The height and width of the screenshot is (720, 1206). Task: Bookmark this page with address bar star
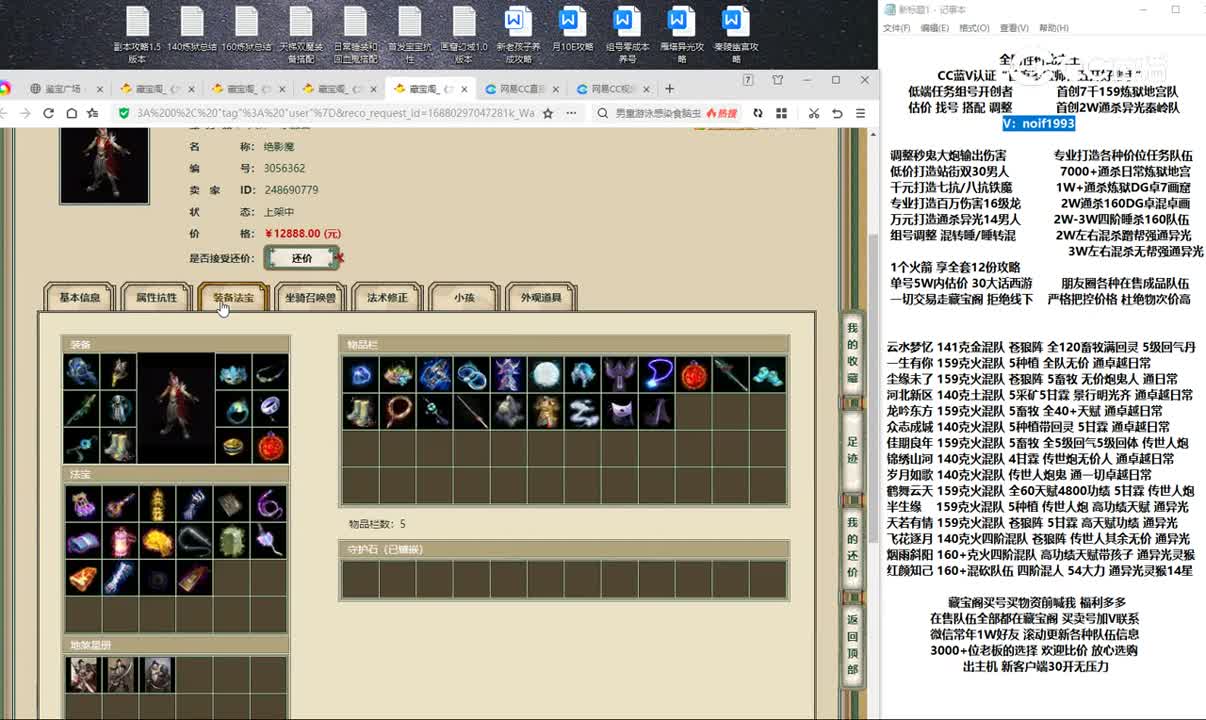548,113
